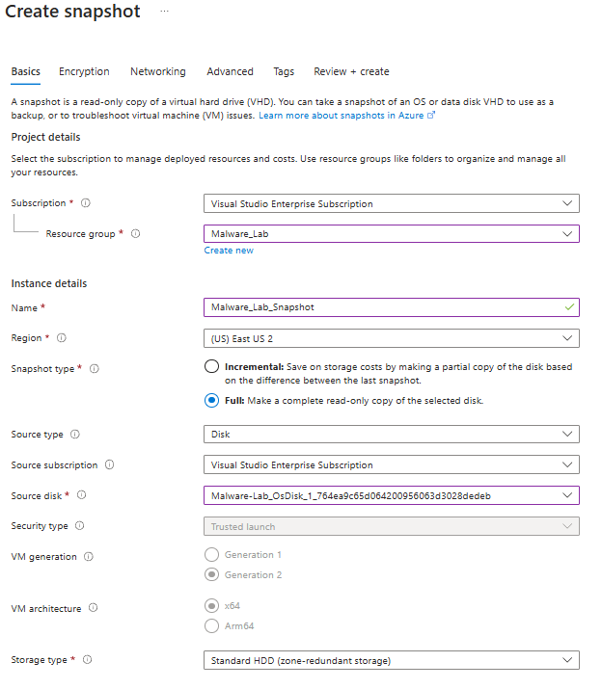Switch to the Basics tab
Image resolution: width=602 pixels, height=689 pixels.
tap(25, 72)
